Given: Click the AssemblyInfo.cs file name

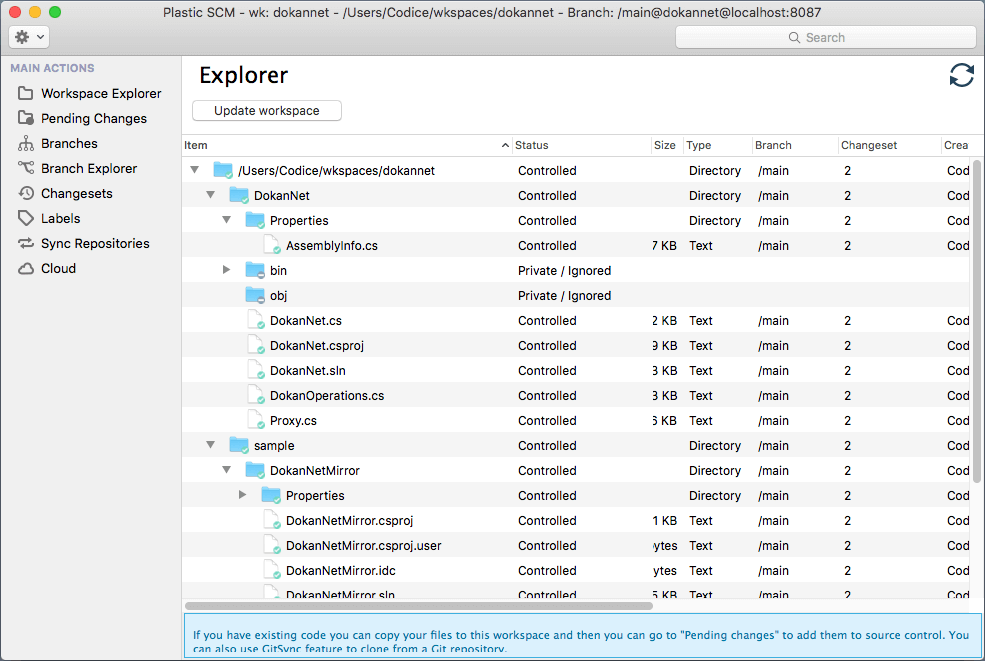Looking at the screenshot, I should coord(332,246).
